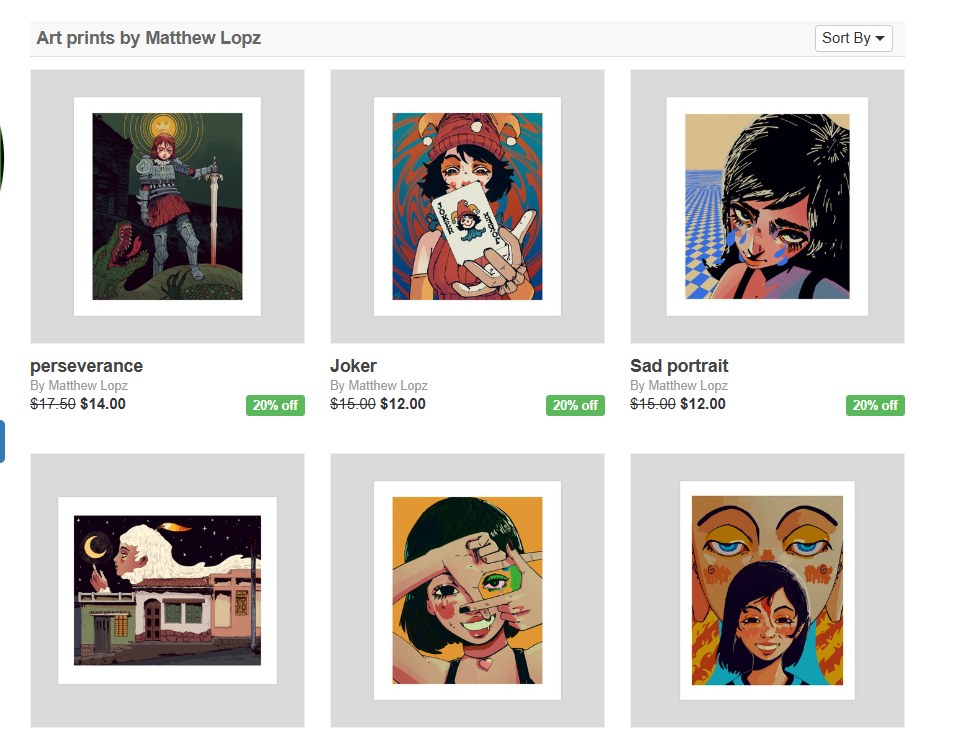
Task: Open the masked faces girl print
Action: tap(767, 590)
